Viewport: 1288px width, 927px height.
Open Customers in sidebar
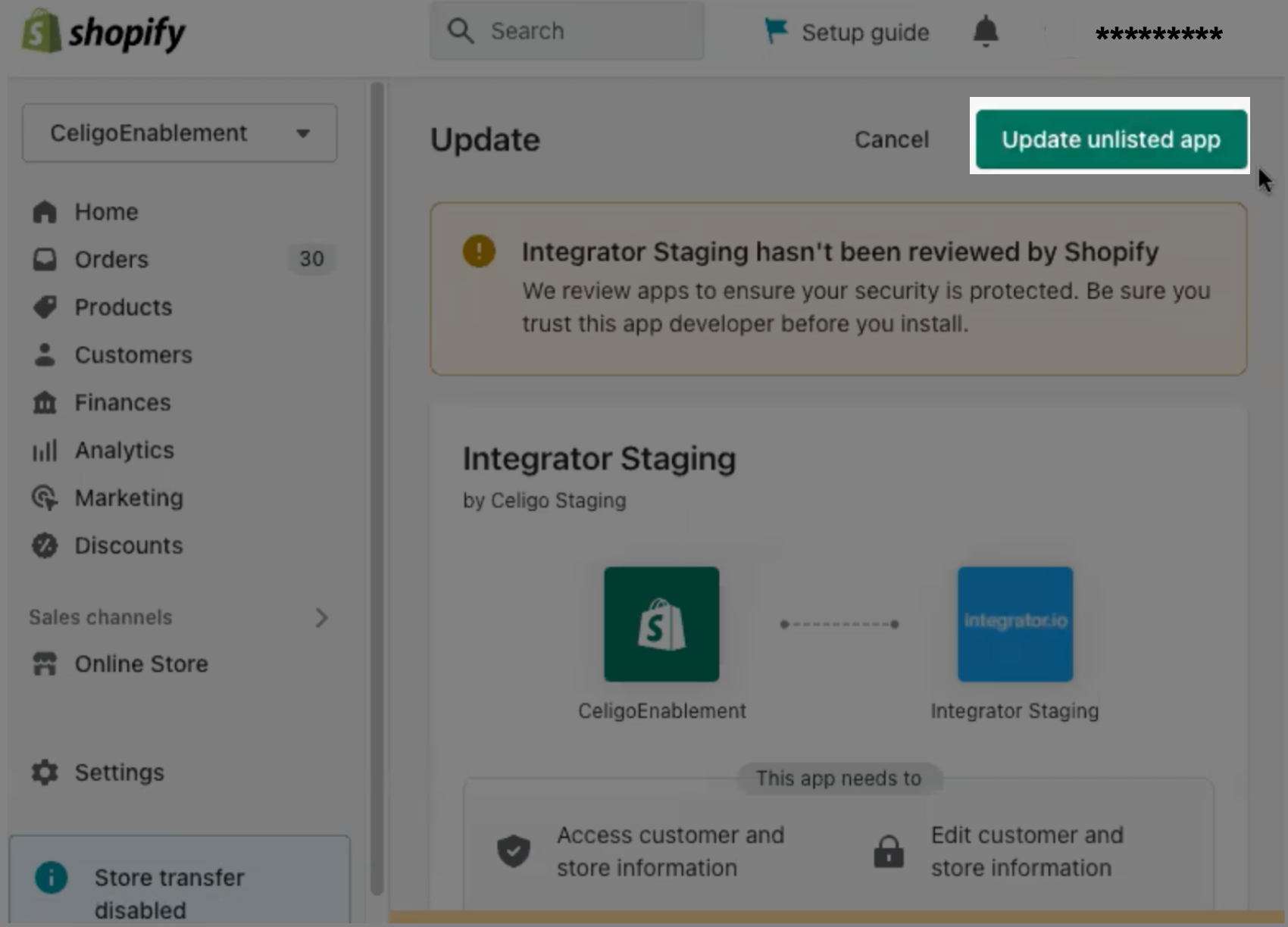point(133,355)
